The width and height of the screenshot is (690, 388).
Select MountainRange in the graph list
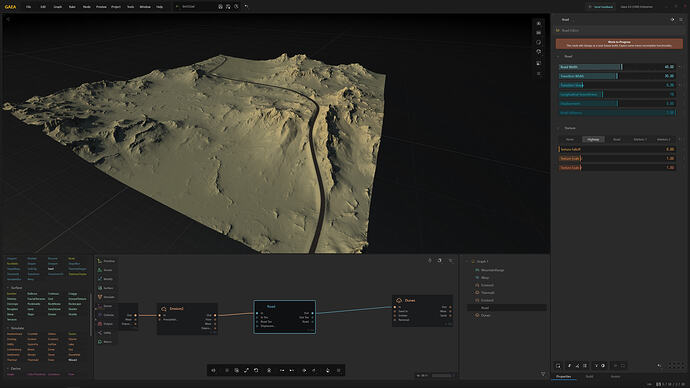492,270
